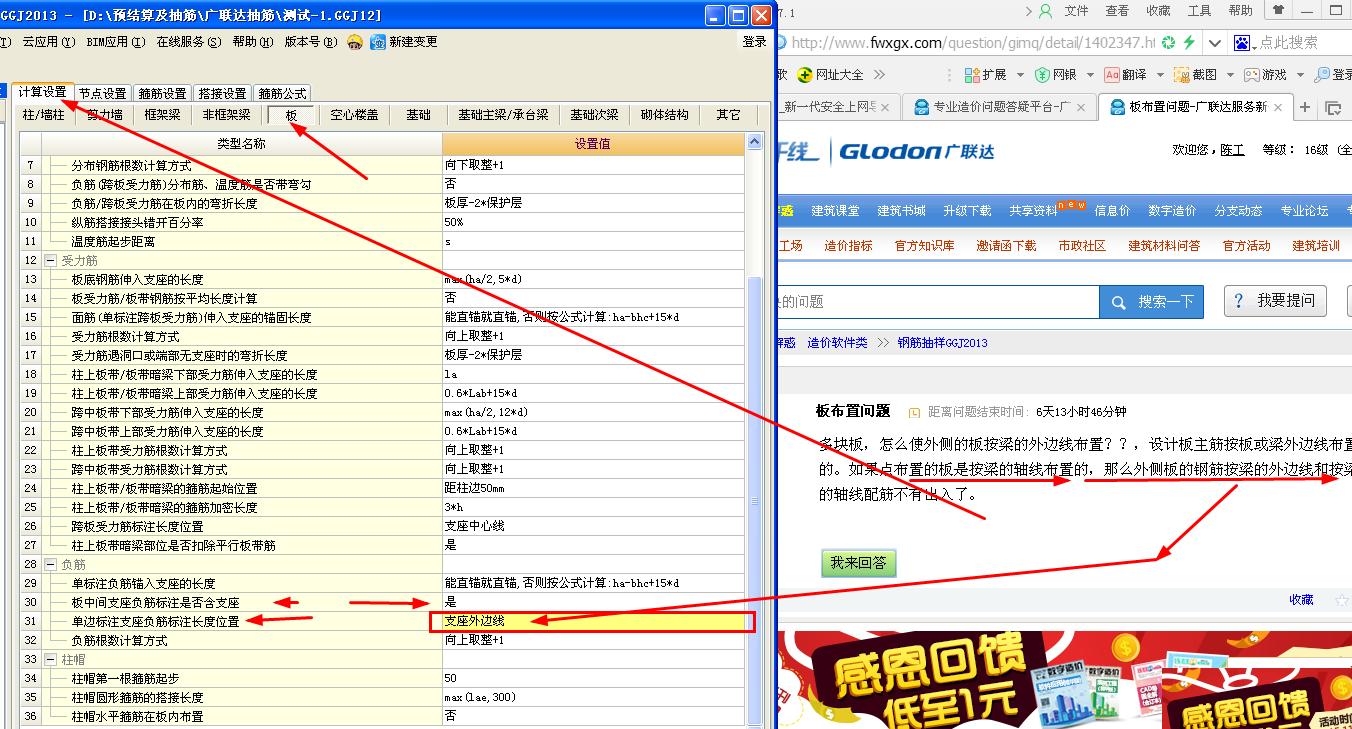Image resolution: width=1352 pixels, height=729 pixels.
Task: Select the 框架梁 component tab
Action: [162, 115]
